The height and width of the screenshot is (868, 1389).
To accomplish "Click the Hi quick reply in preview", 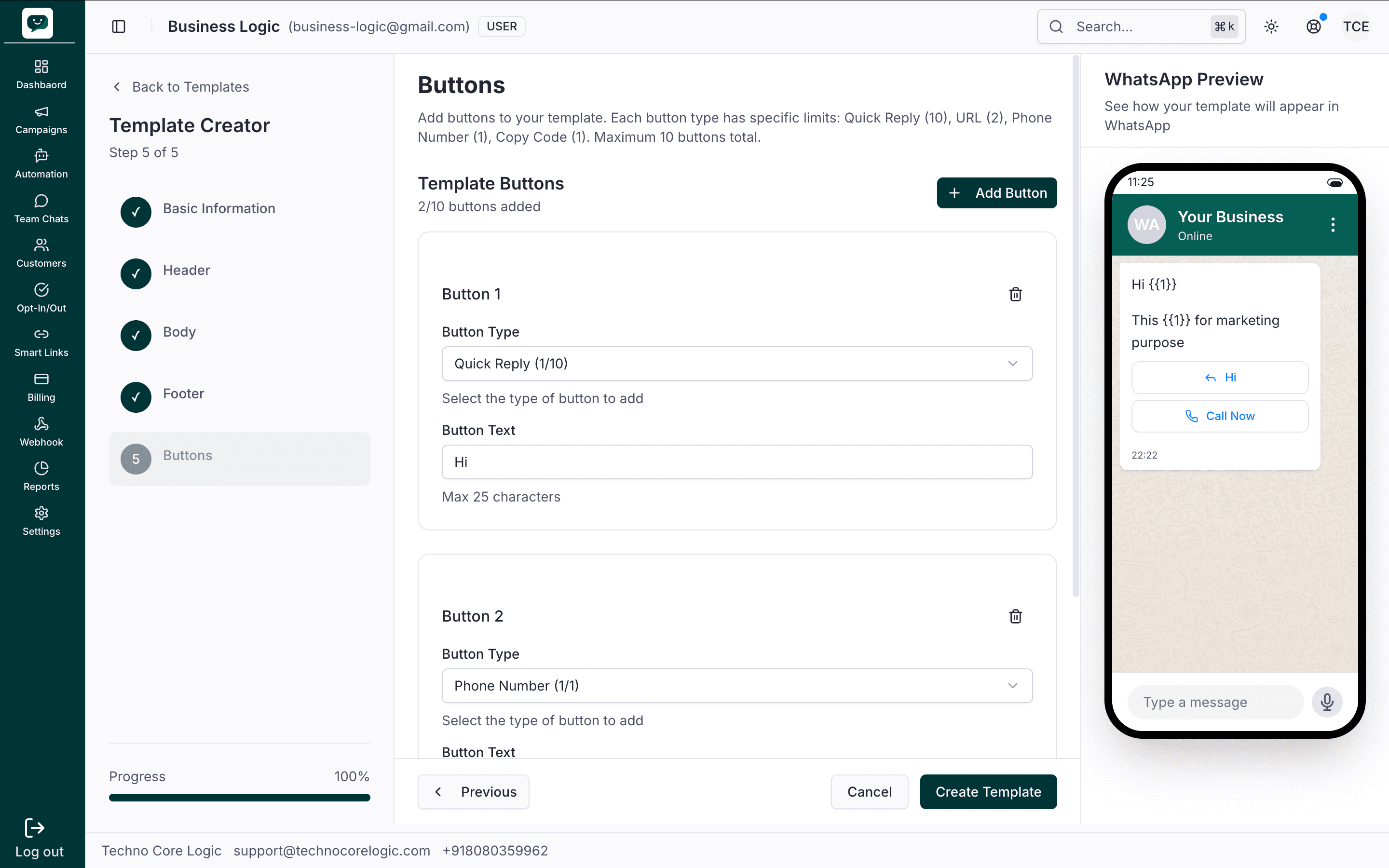I will click(1220, 377).
